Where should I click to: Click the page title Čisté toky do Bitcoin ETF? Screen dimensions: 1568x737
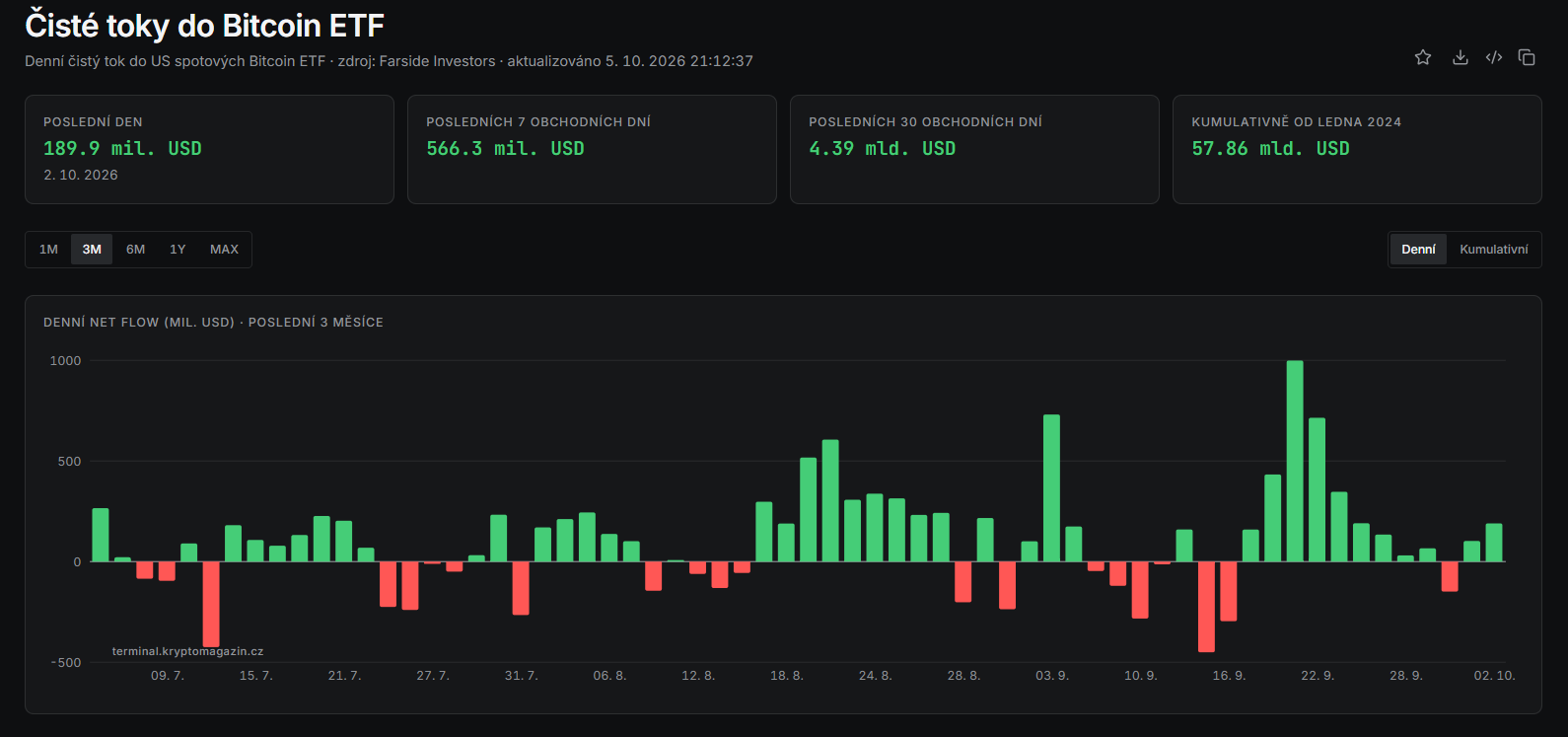(x=204, y=25)
